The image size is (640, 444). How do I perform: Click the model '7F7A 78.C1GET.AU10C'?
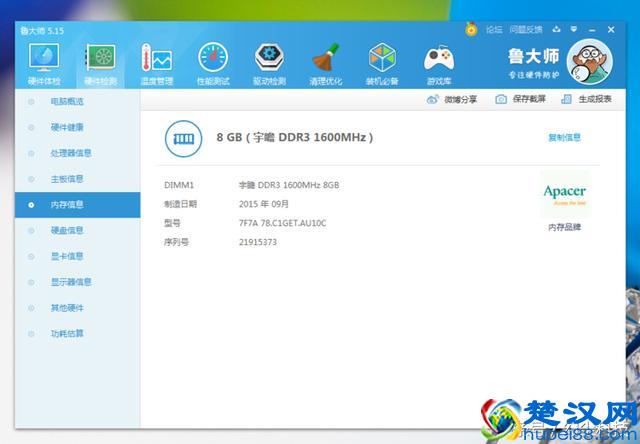[x=282, y=223]
